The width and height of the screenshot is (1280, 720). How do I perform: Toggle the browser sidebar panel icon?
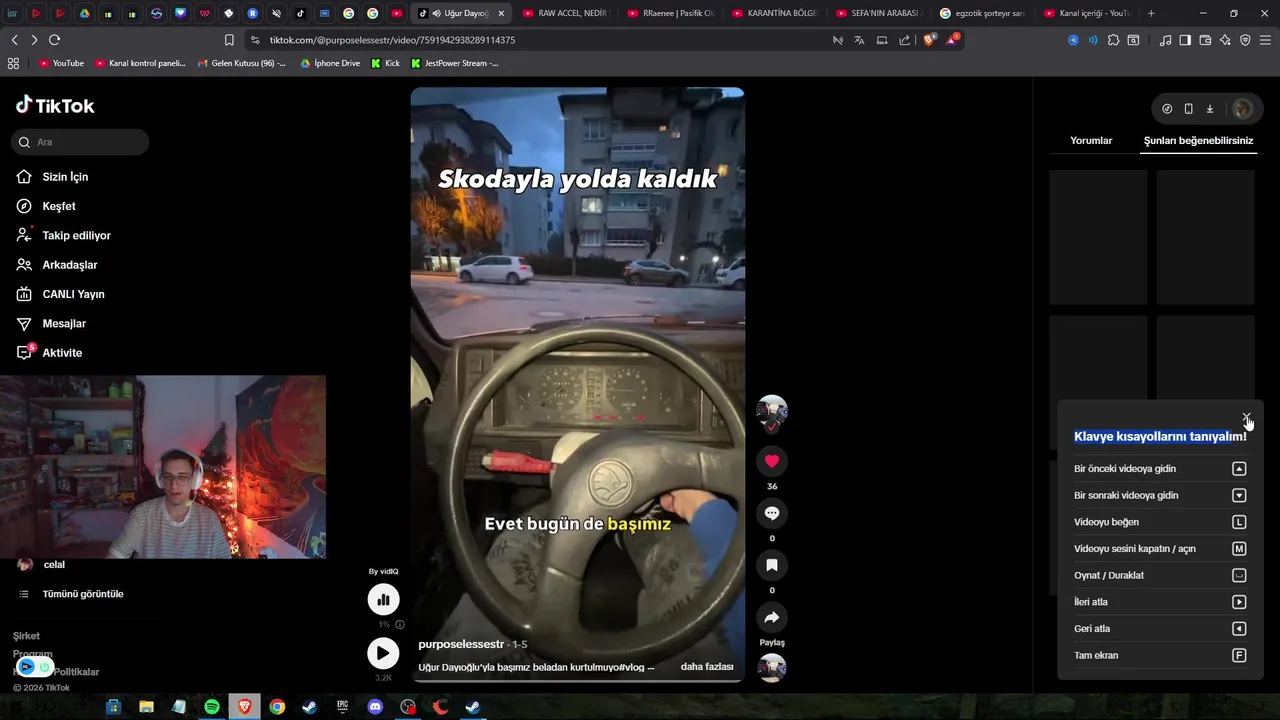point(1185,40)
